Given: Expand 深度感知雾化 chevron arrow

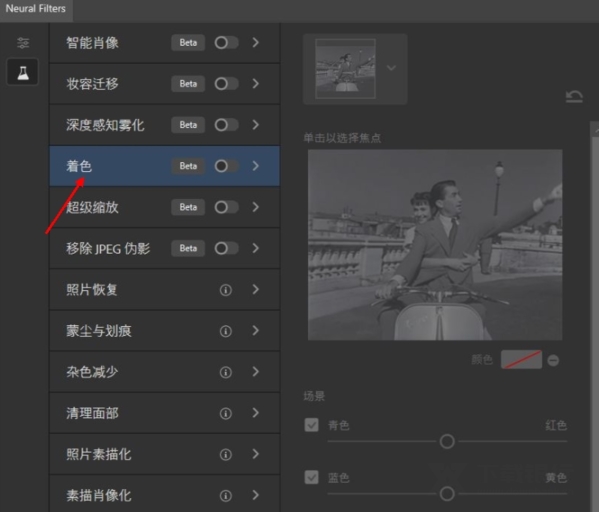Looking at the screenshot, I should 256,125.
